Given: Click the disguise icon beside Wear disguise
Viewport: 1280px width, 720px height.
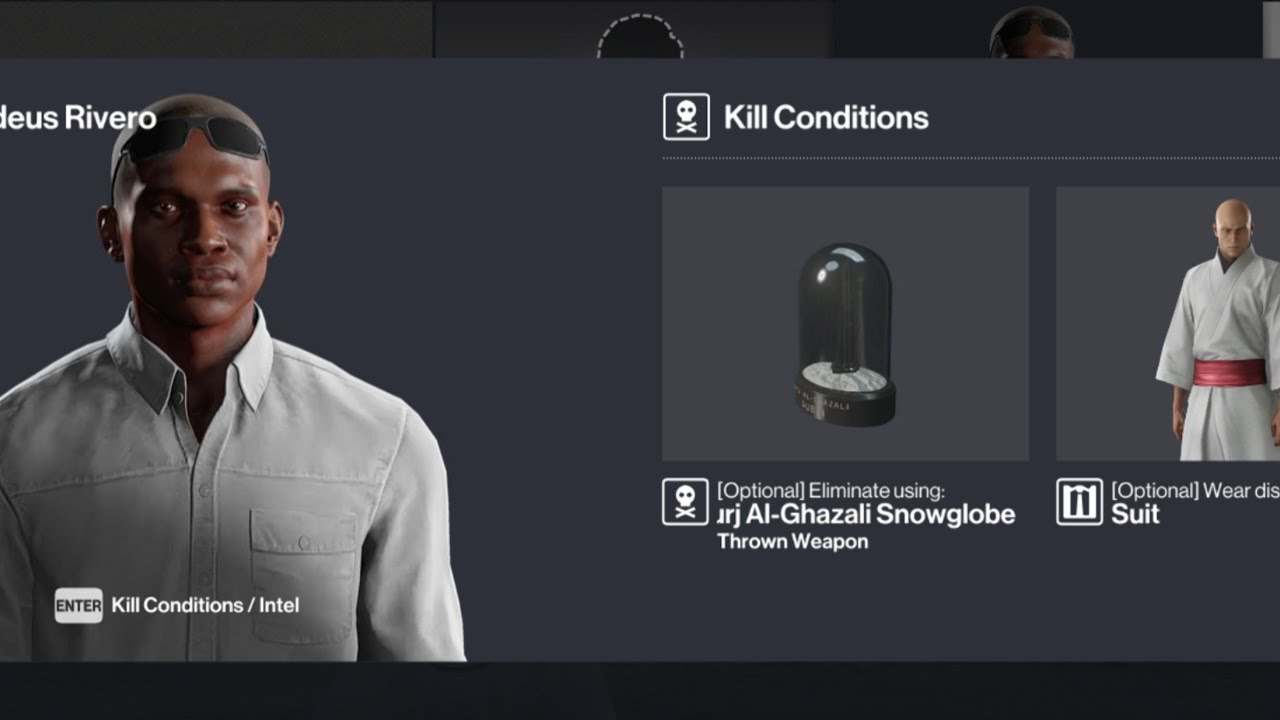Looking at the screenshot, I should [x=1079, y=502].
